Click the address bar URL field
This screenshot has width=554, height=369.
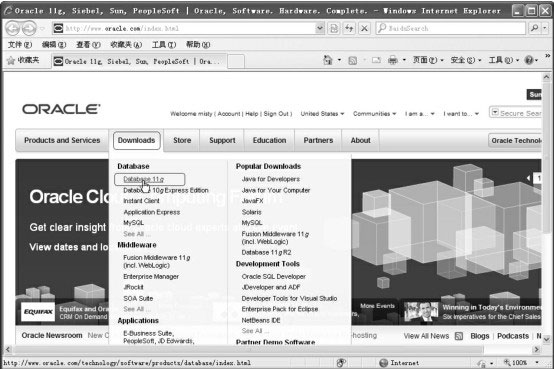[x=184, y=28]
